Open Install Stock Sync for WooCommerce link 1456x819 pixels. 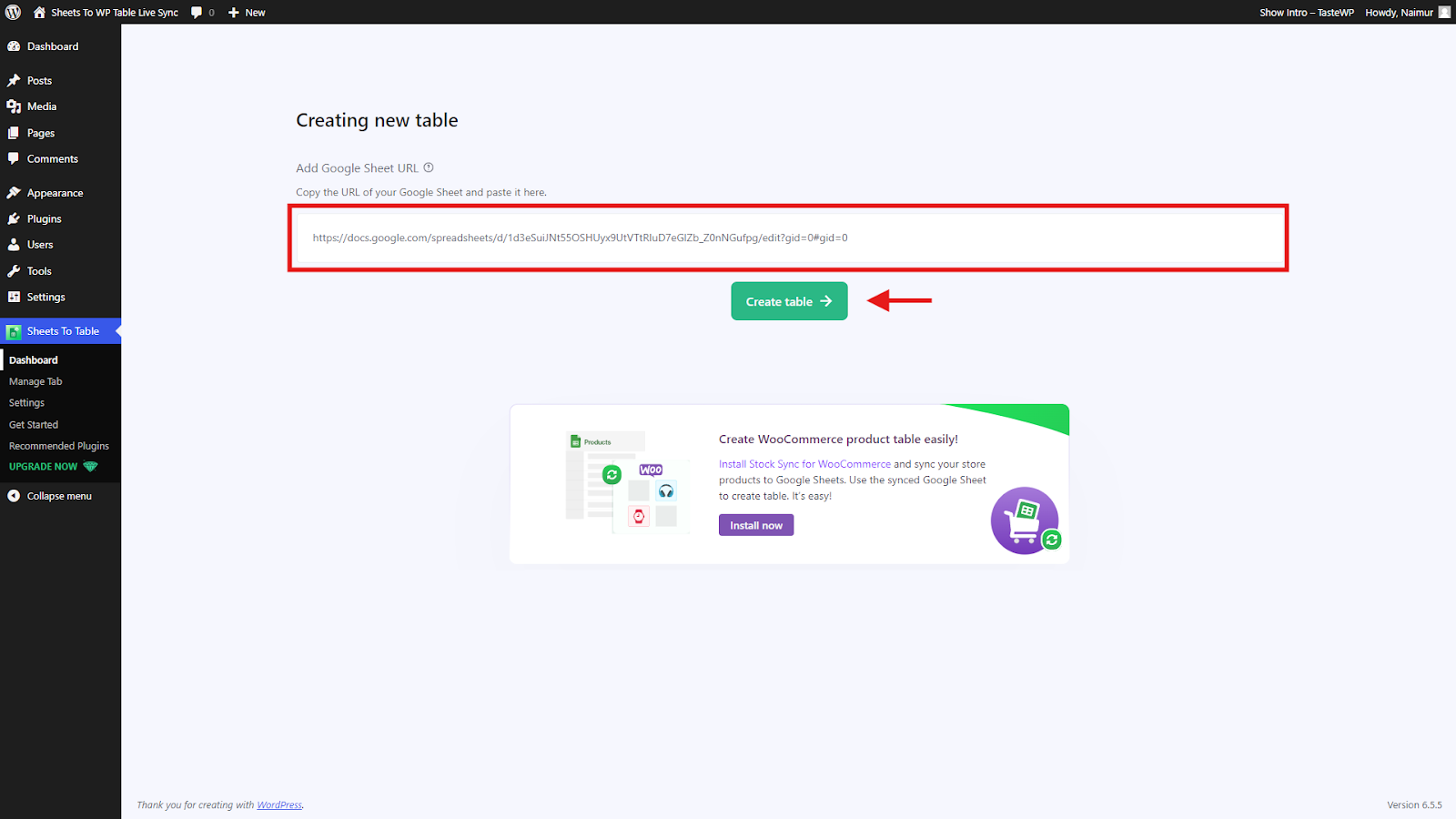(x=804, y=464)
